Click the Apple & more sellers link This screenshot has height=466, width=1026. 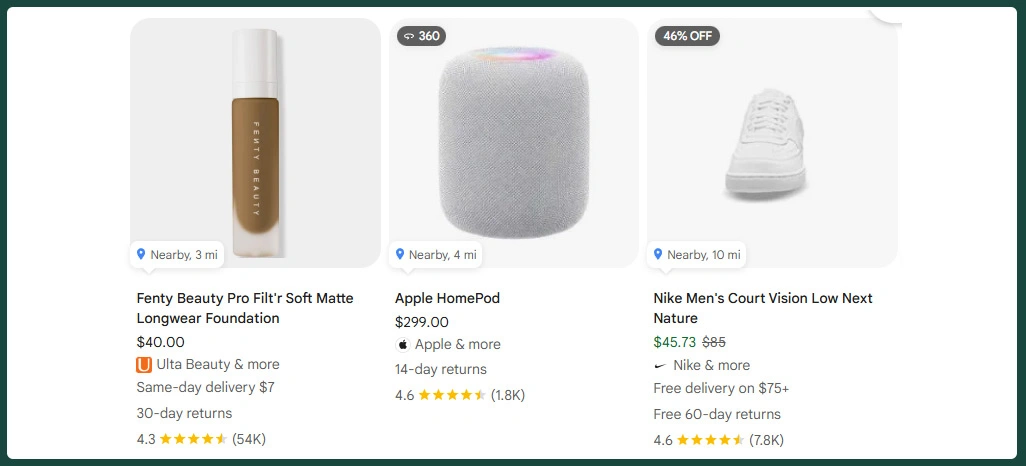point(458,345)
